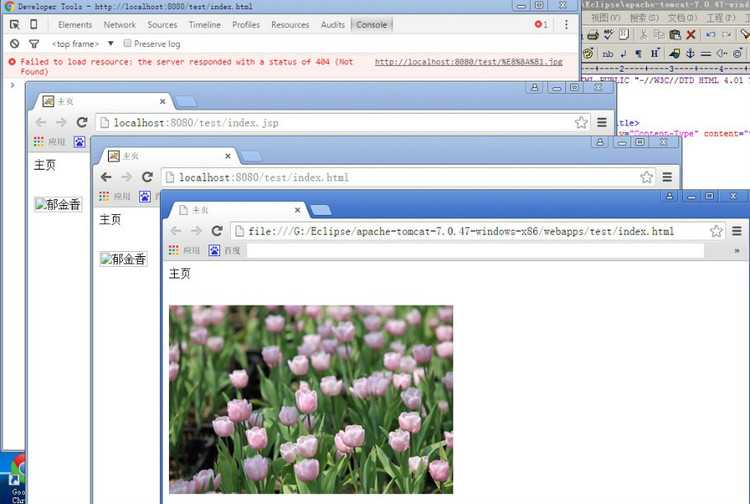Reload the localhost index.html window

click(147, 177)
